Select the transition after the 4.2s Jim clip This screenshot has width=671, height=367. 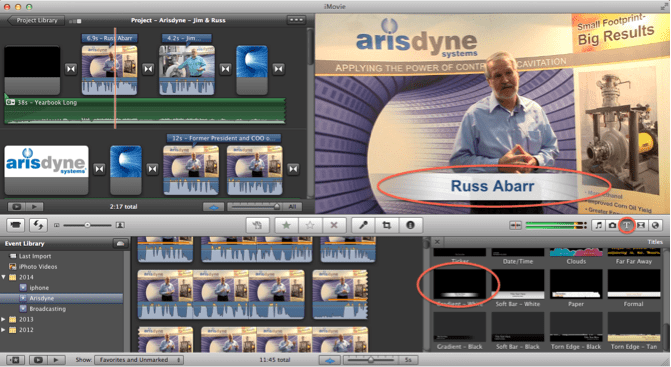[226, 69]
